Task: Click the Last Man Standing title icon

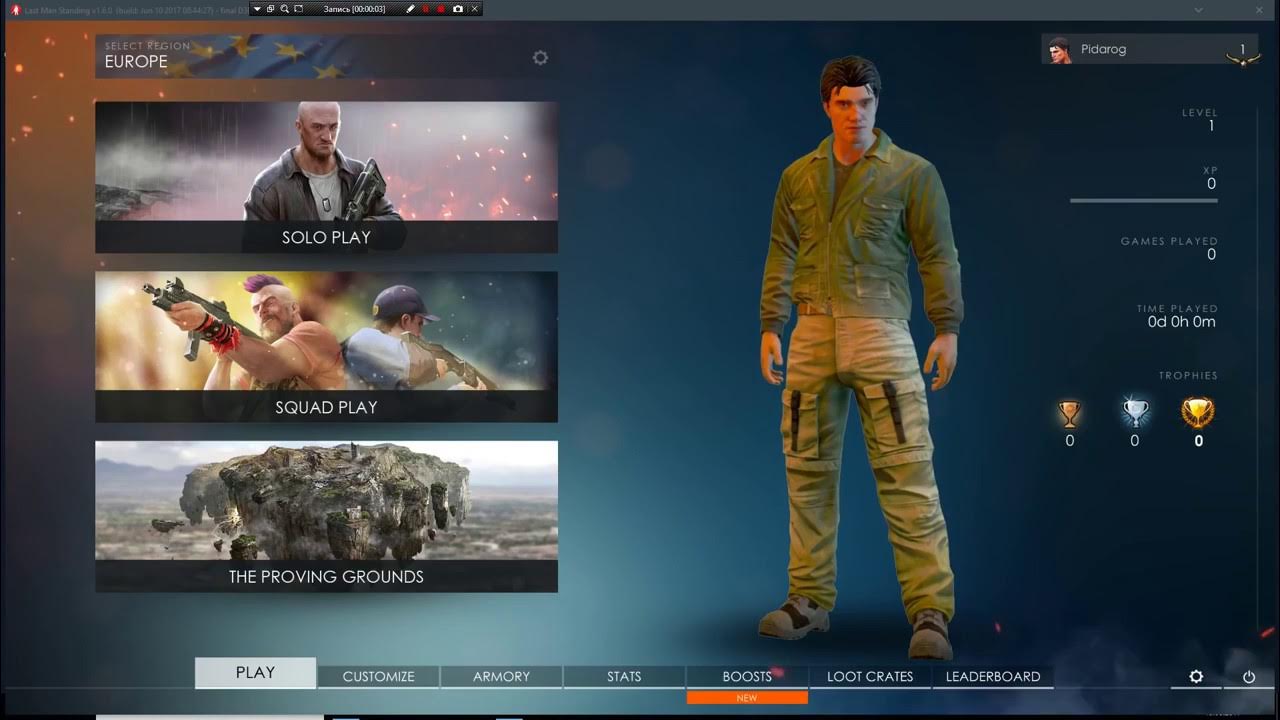Action: tap(15, 9)
